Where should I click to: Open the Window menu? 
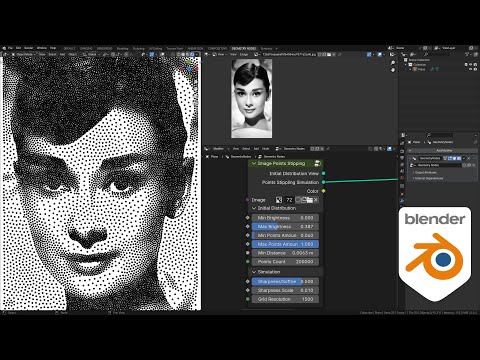click(x=42, y=48)
